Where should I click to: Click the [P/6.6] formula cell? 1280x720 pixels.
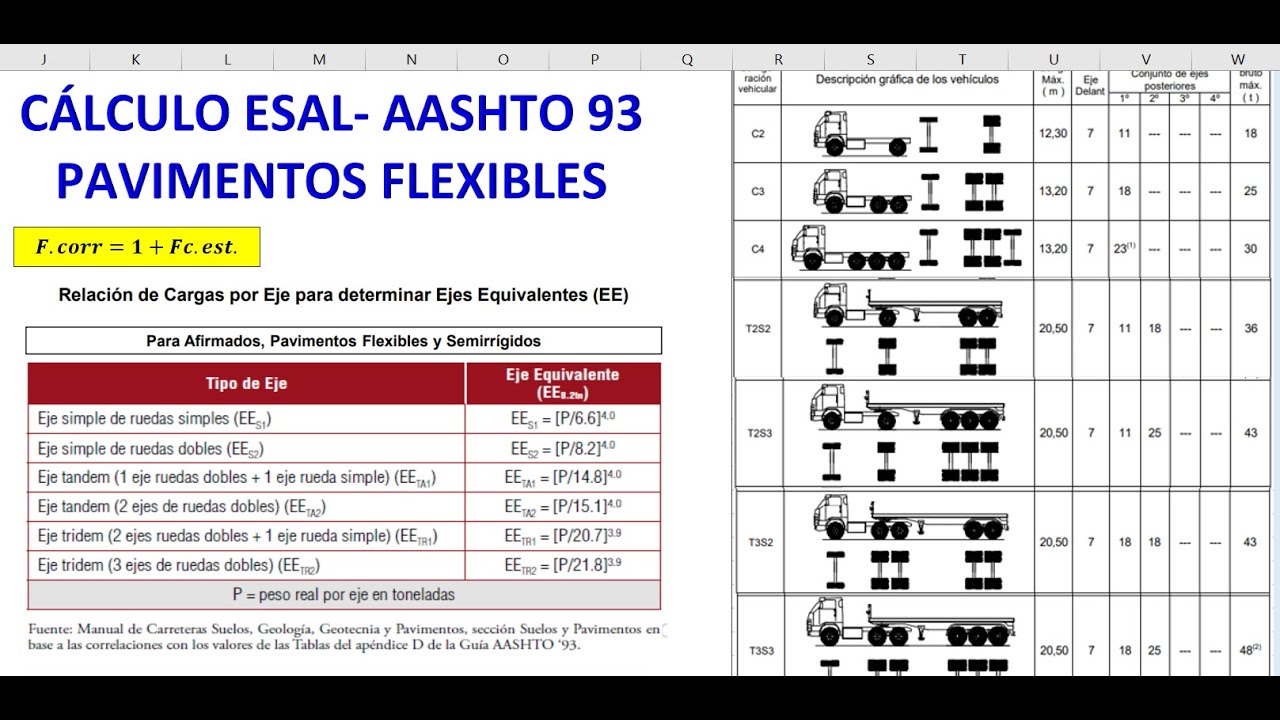[x=563, y=419]
